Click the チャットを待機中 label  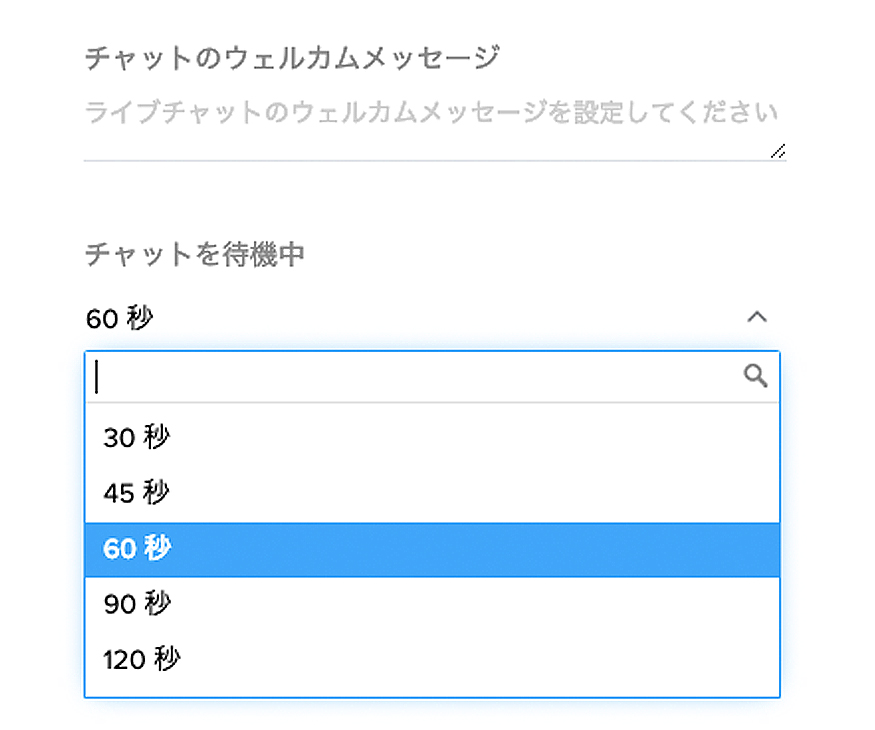coord(195,254)
